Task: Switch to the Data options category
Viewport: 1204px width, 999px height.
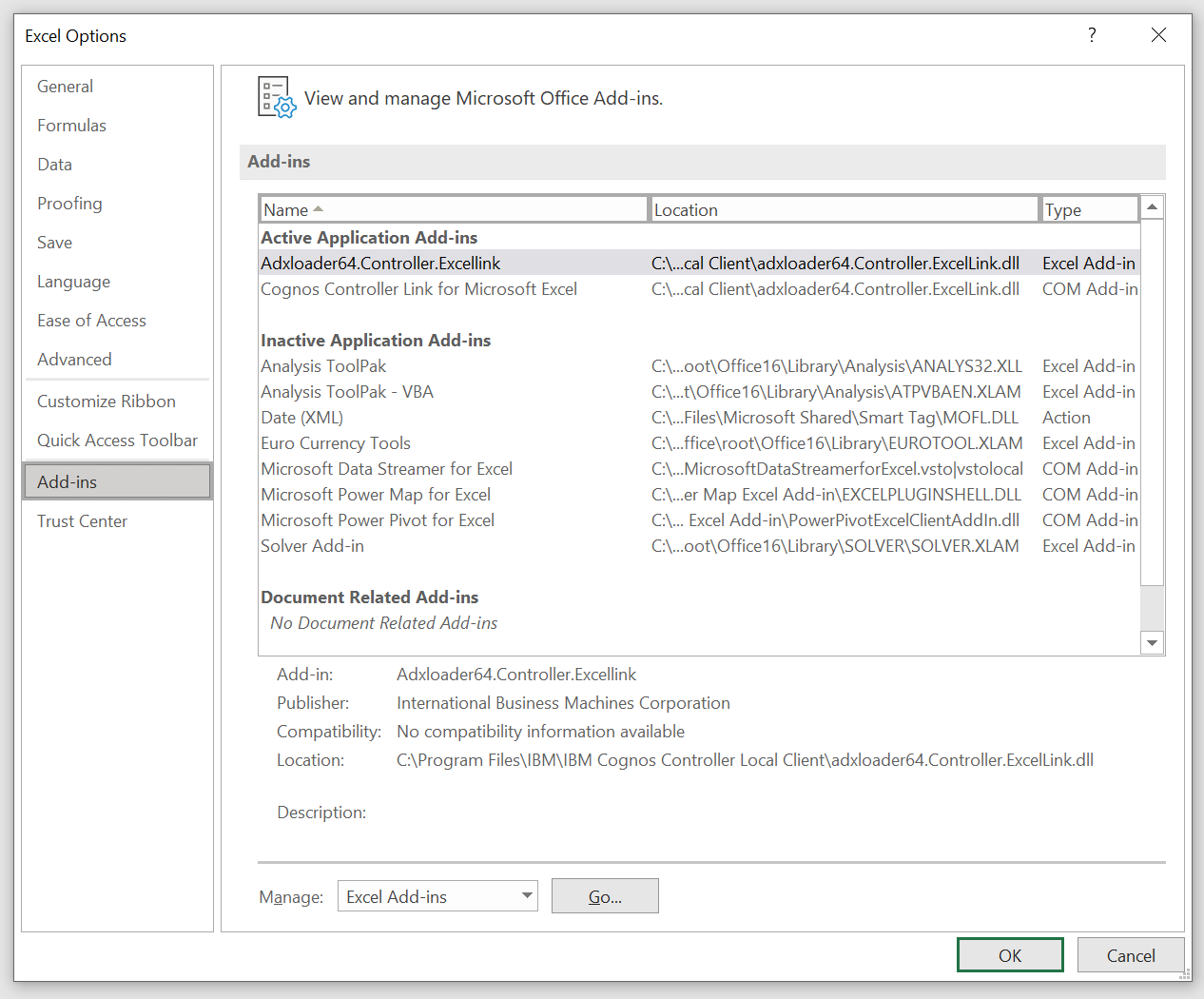Action: 117,165
